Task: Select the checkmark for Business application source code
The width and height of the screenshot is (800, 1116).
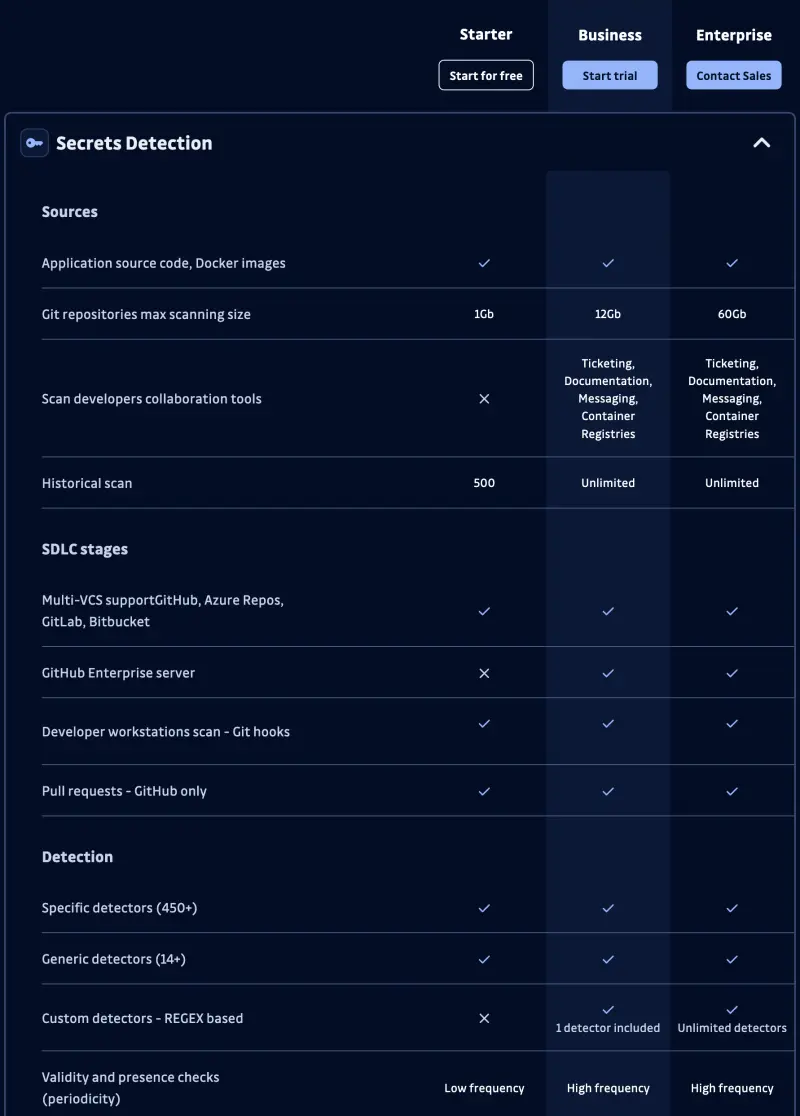Action: tap(608, 263)
